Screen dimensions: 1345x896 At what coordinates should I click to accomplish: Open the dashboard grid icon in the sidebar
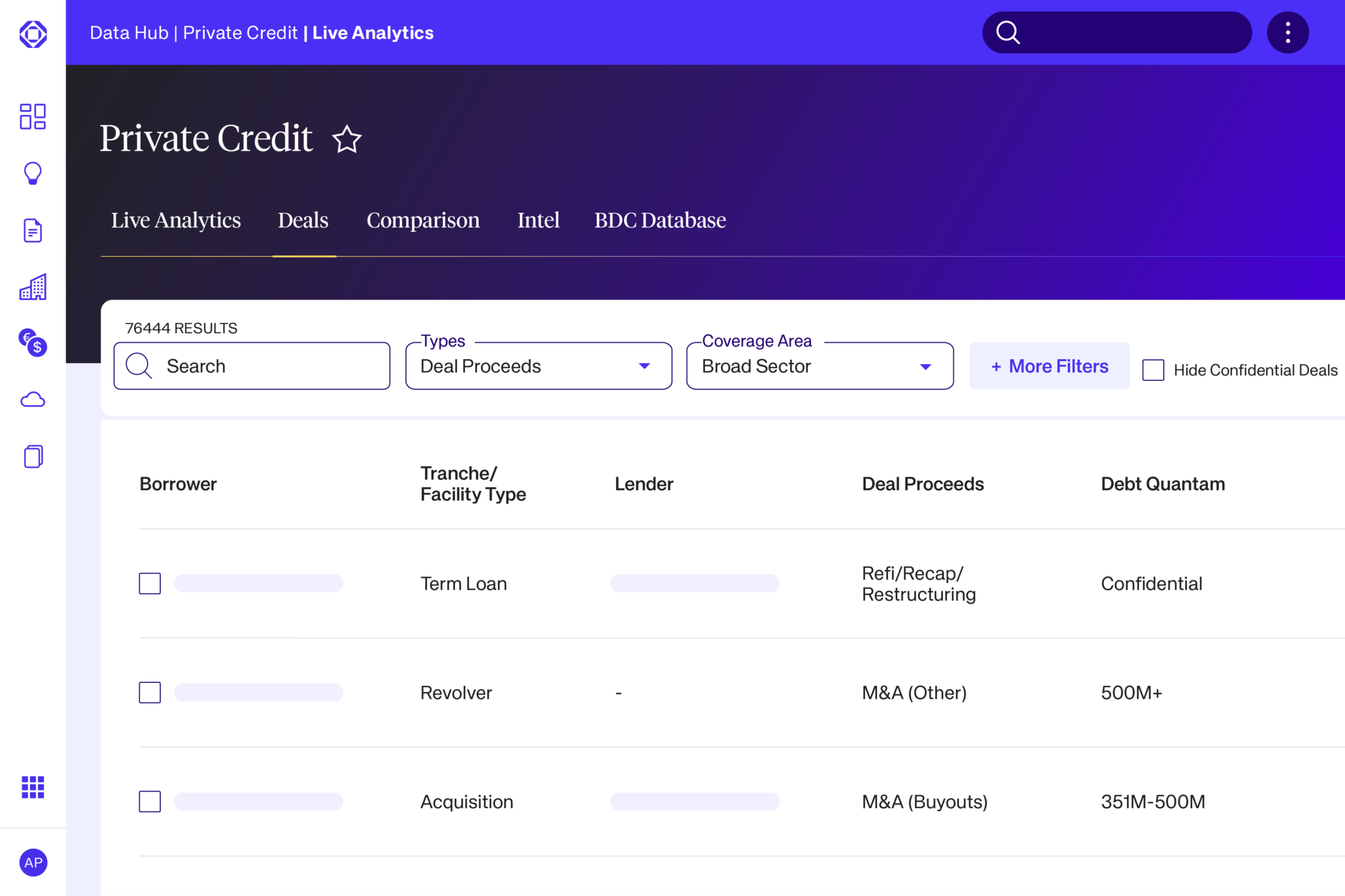(x=33, y=116)
